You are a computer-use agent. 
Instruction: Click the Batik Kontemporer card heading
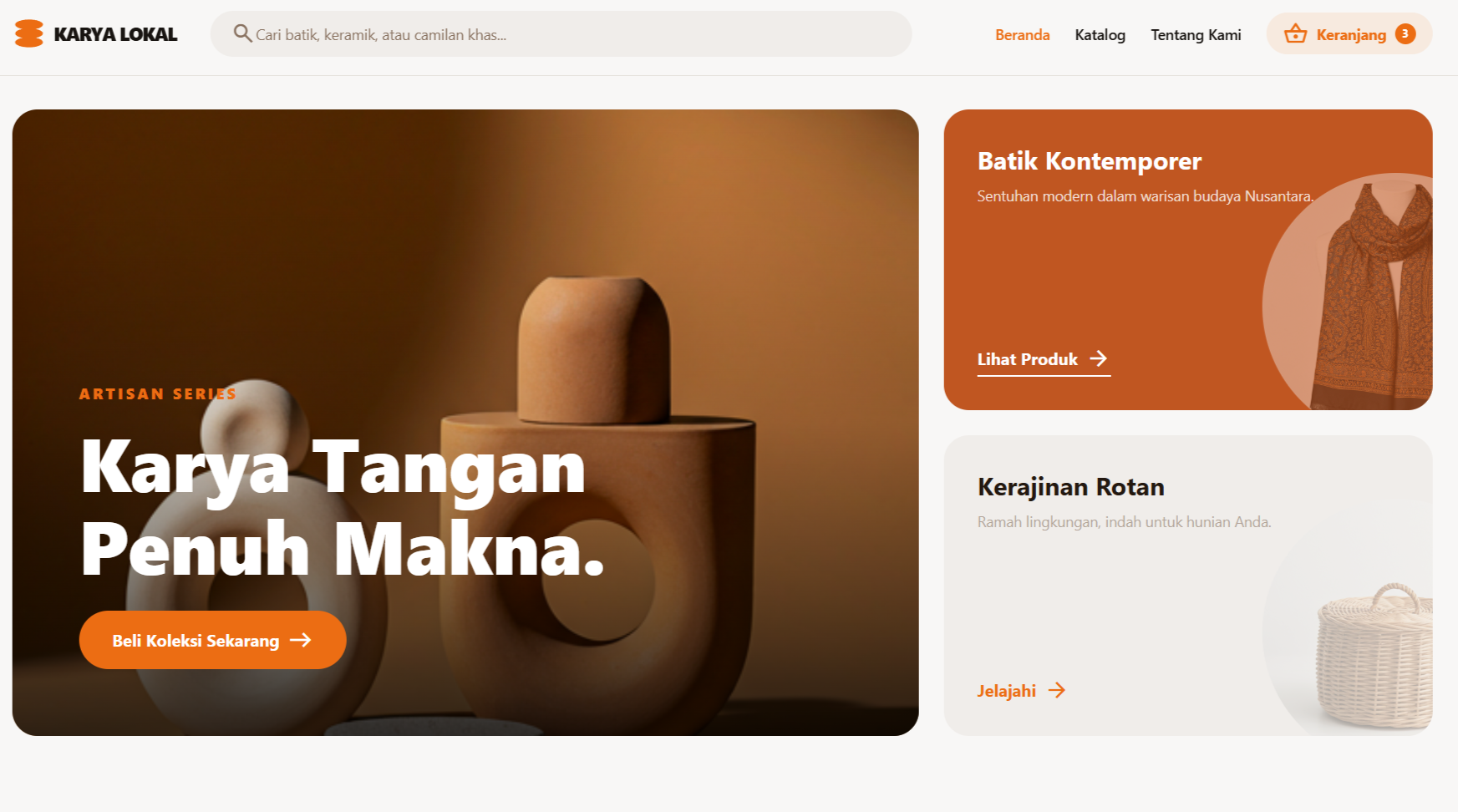tap(1090, 160)
